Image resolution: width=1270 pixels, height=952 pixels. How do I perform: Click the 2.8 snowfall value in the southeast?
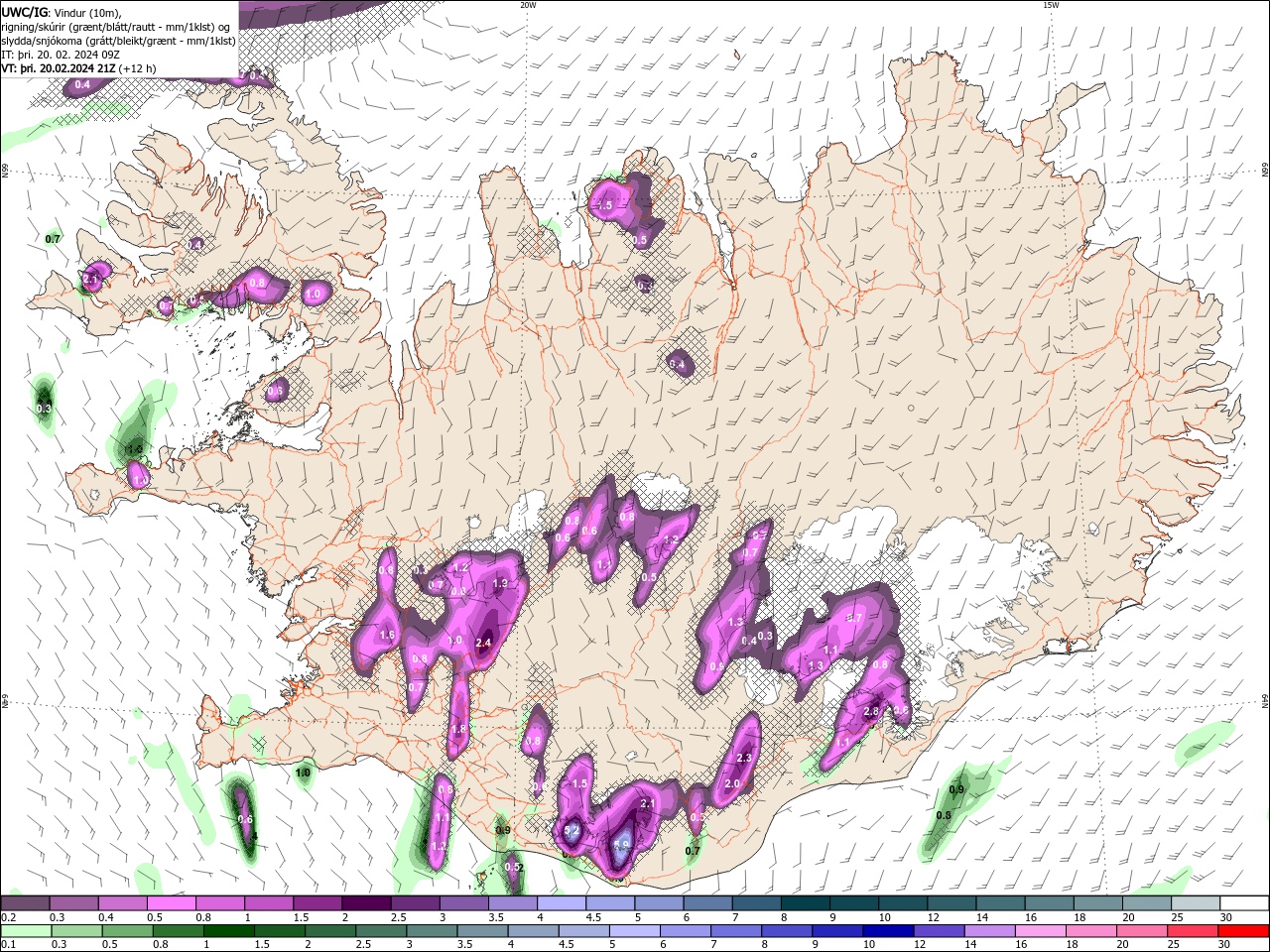872,711
